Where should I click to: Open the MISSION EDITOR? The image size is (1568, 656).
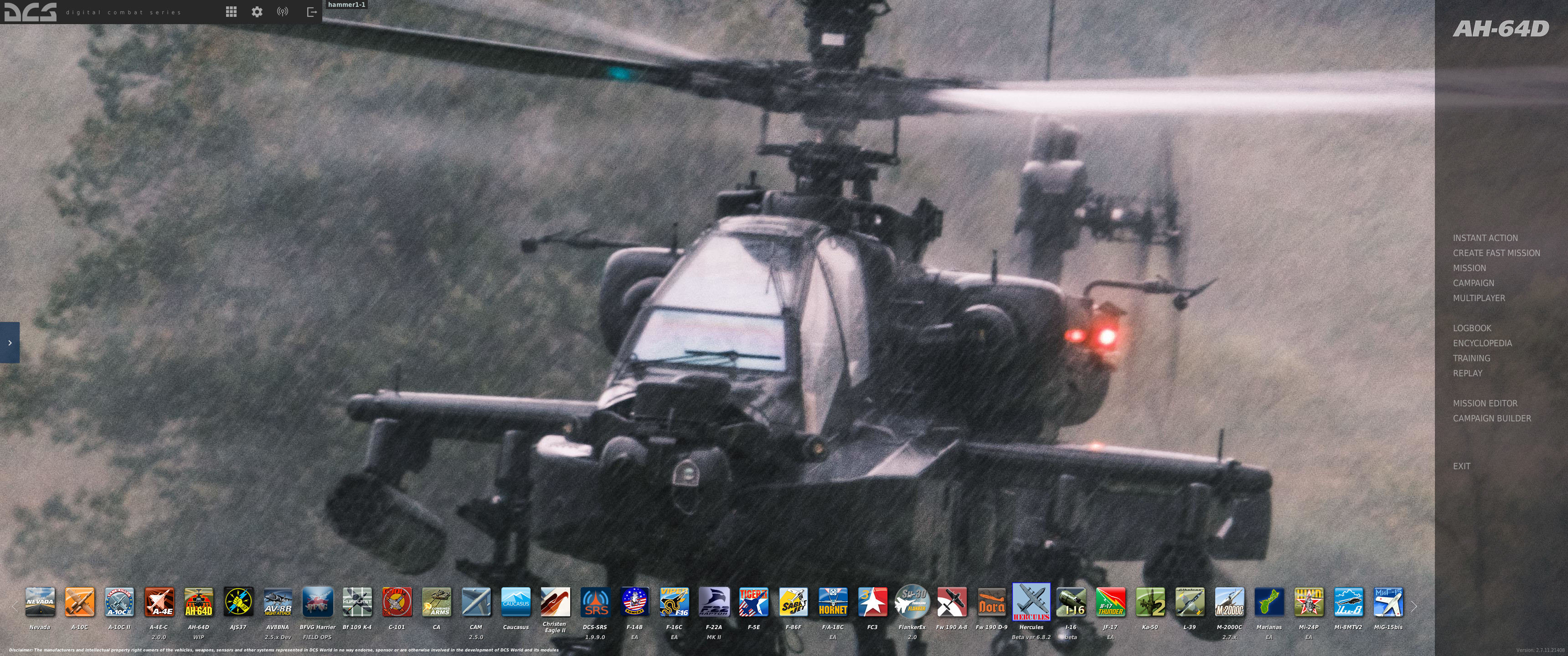click(1485, 403)
